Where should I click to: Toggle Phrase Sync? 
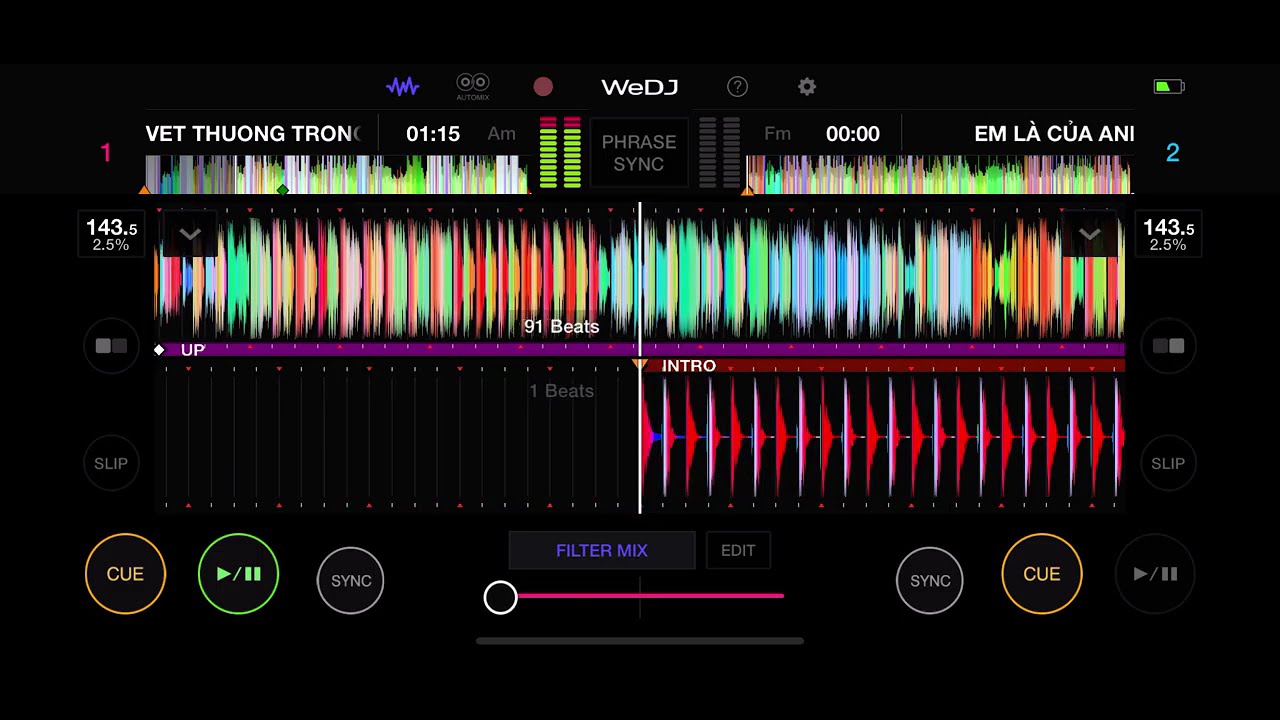[639, 153]
